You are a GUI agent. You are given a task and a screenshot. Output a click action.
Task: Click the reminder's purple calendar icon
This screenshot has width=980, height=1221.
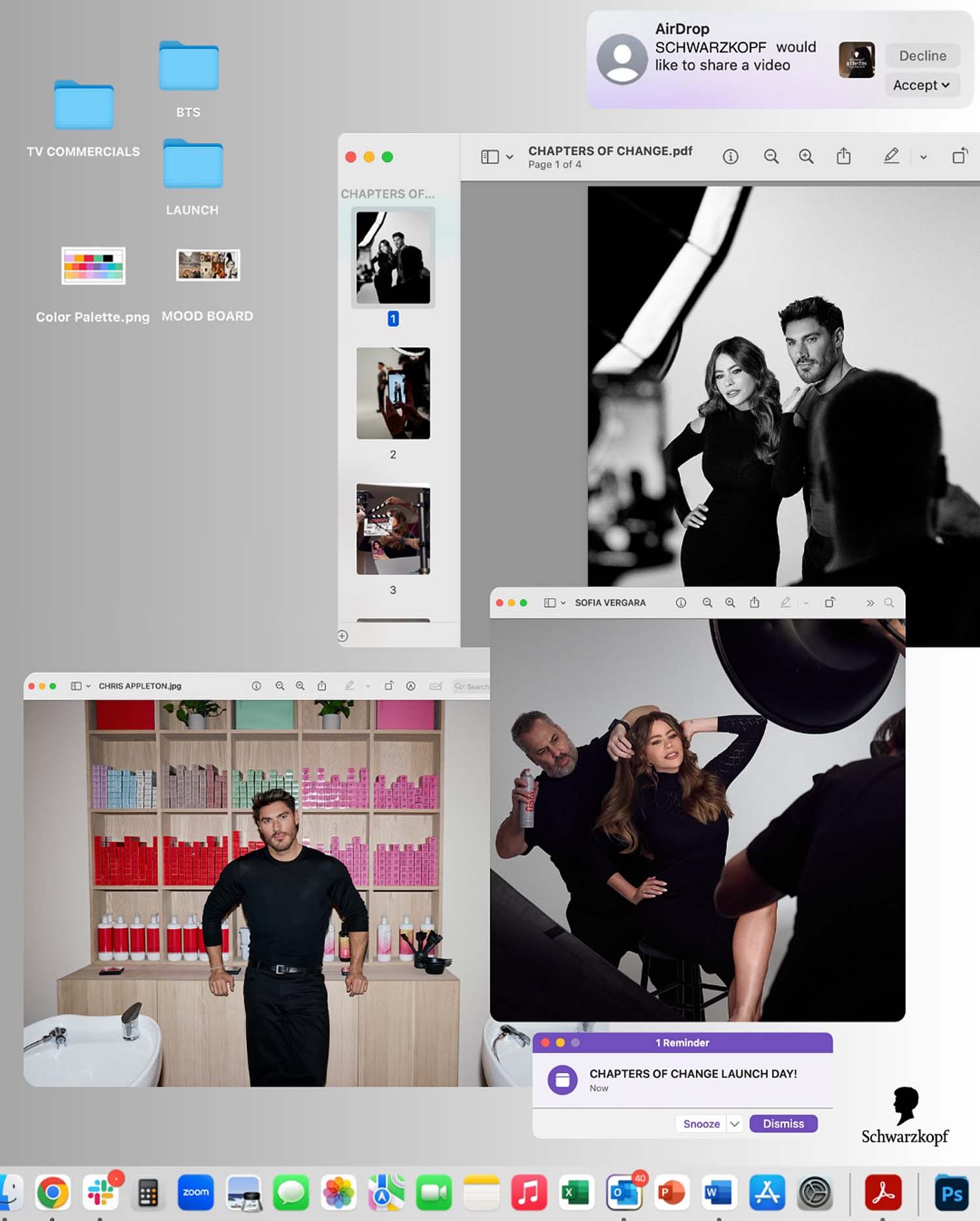563,1080
